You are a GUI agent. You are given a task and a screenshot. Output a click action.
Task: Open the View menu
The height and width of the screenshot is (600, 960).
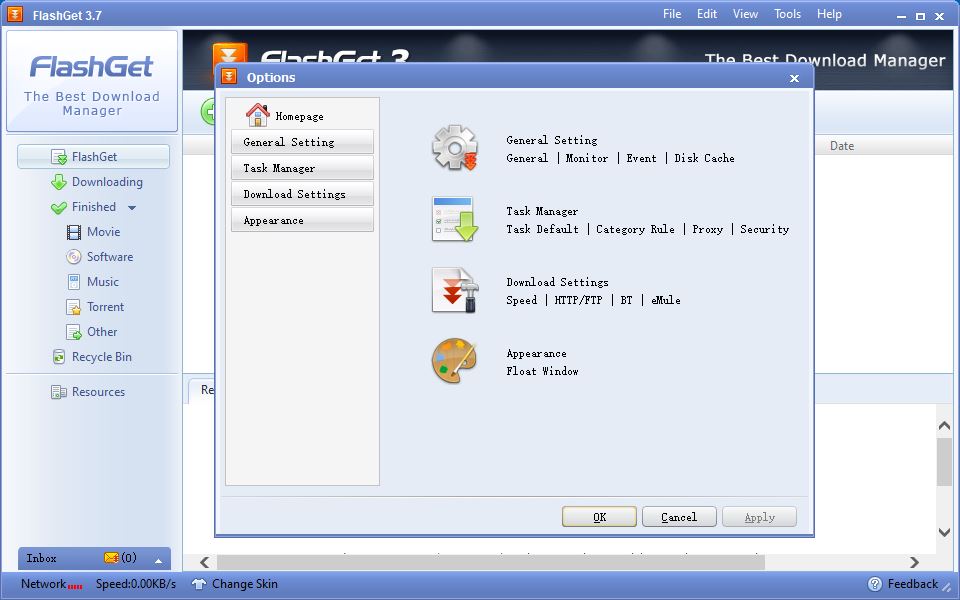pos(746,14)
